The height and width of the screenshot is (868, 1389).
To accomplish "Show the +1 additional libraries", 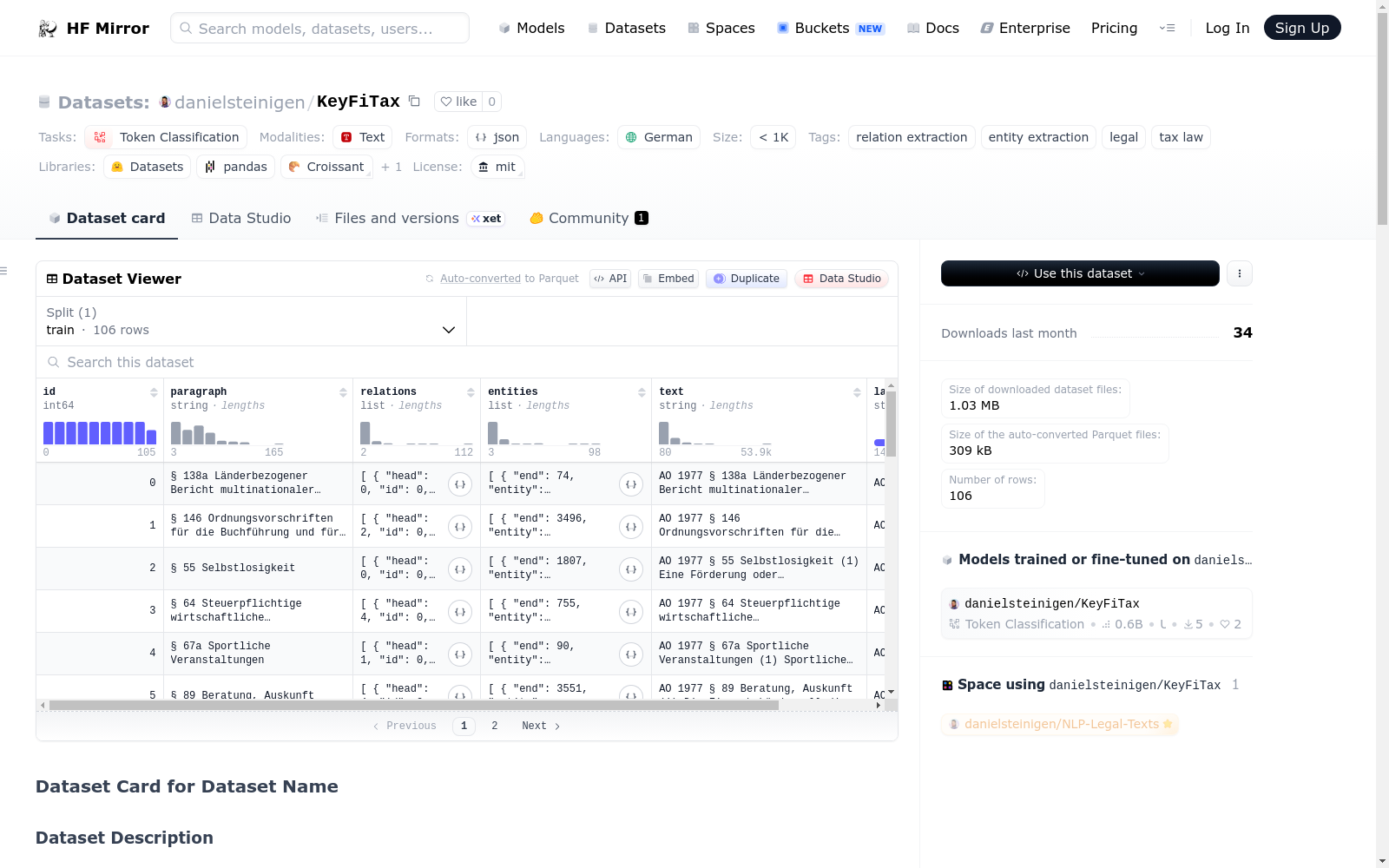I will click(x=392, y=167).
